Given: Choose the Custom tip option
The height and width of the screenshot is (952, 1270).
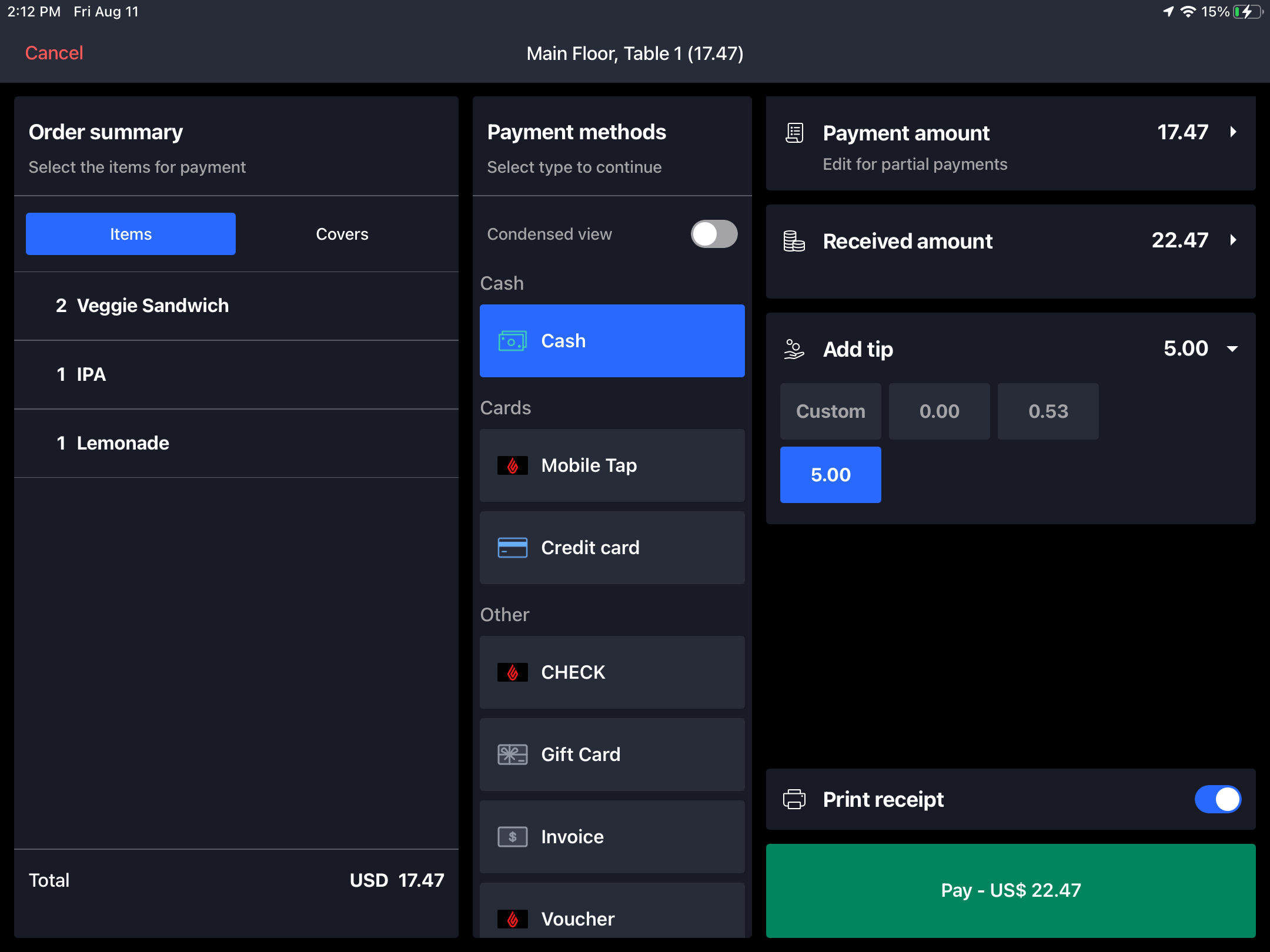Looking at the screenshot, I should tap(830, 411).
